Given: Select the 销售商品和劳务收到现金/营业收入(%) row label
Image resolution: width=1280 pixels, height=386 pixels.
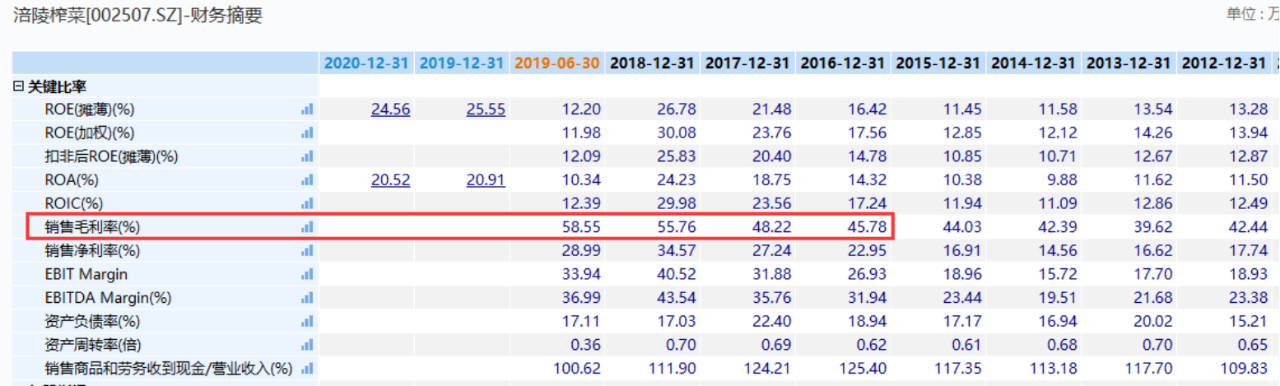Looking at the screenshot, I should tap(168, 368).
